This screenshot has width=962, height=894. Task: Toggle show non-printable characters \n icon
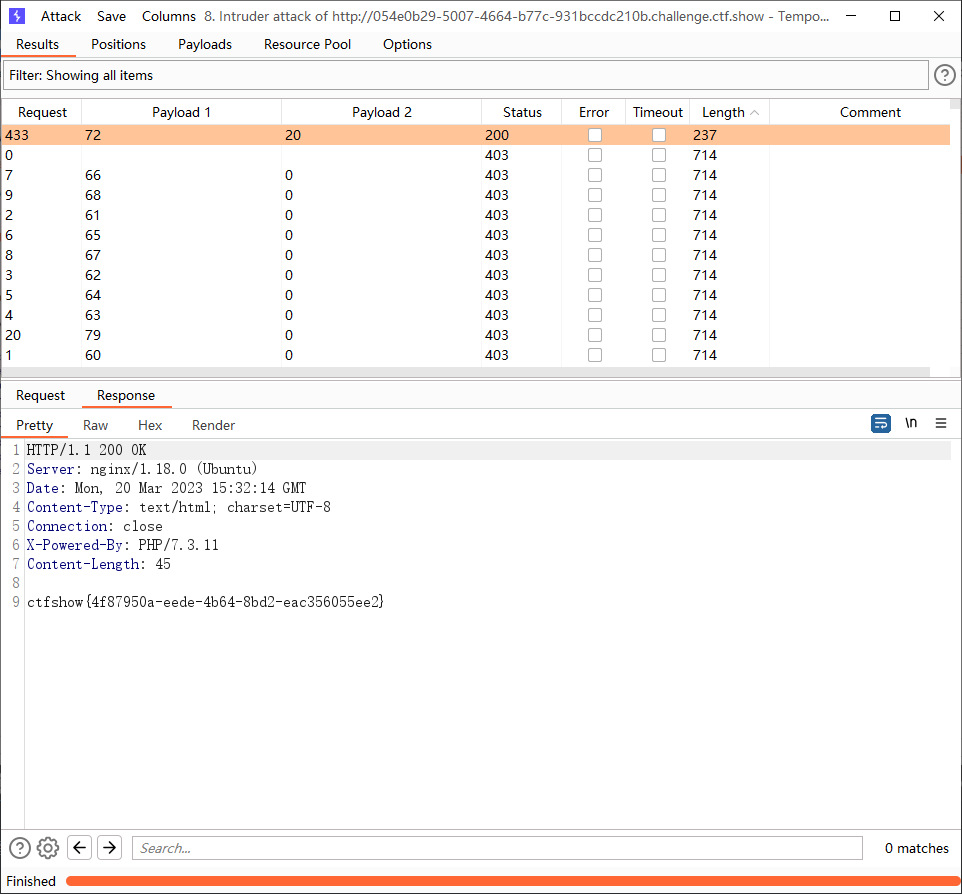pyautogui.click(x=911, y=423)
